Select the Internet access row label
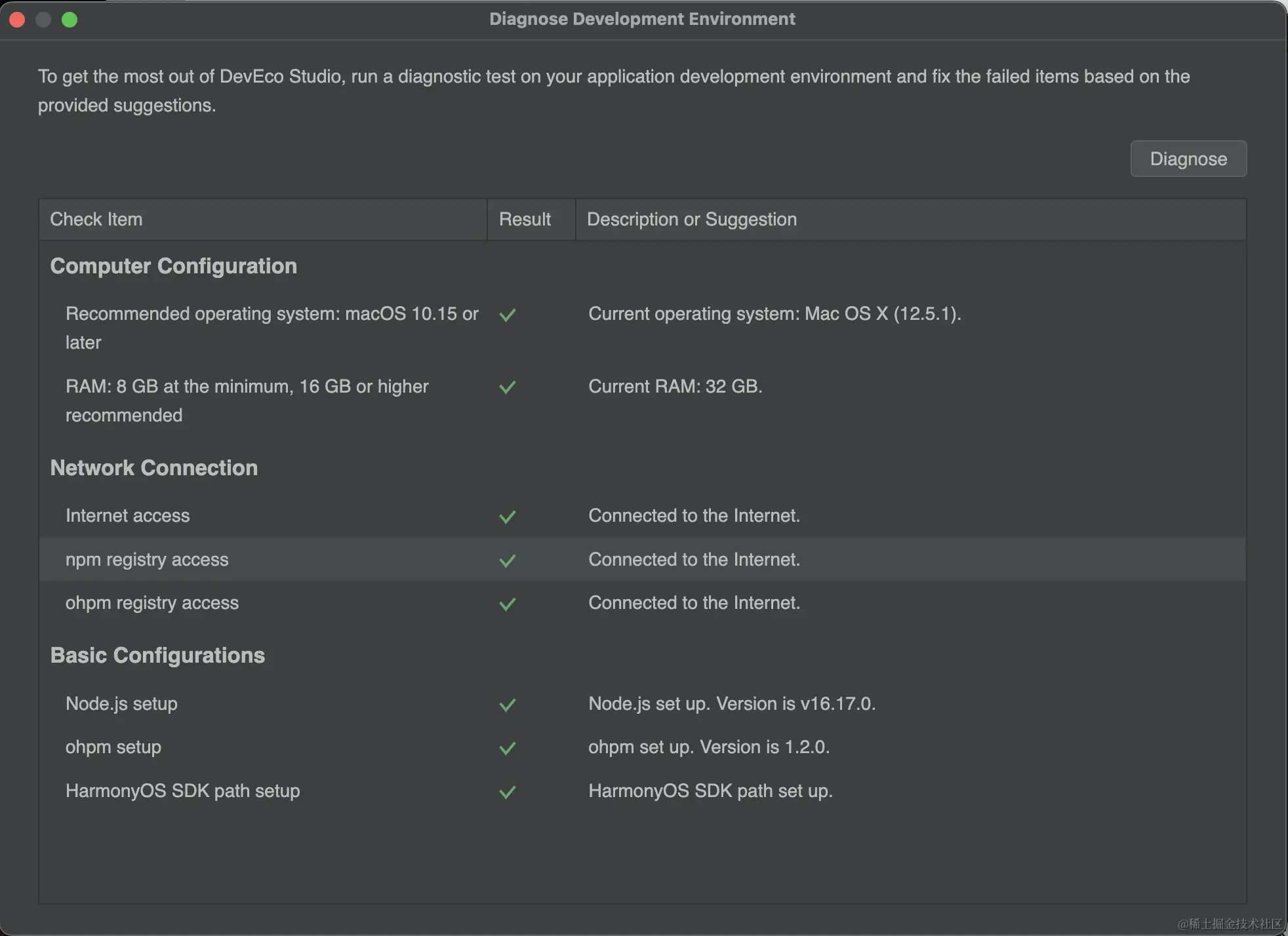This screenshot has height=936, width=1288. point(127,516)
